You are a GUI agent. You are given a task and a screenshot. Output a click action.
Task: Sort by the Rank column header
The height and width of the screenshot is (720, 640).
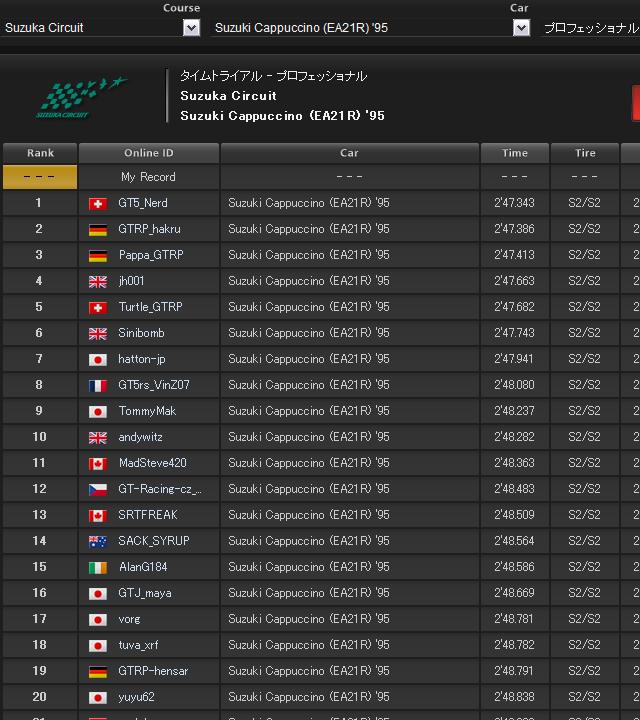tap(40, 153)
